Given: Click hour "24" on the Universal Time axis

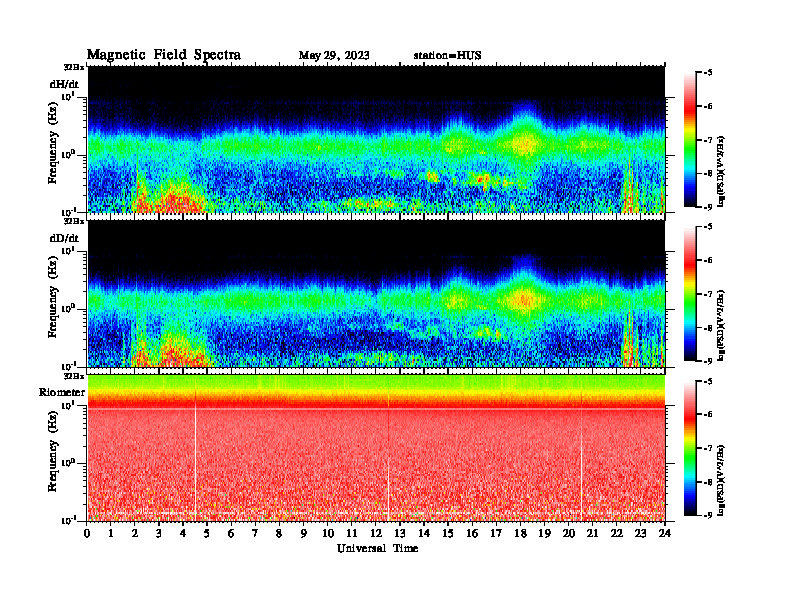Looking at the screenshot, I should (665, 534).
